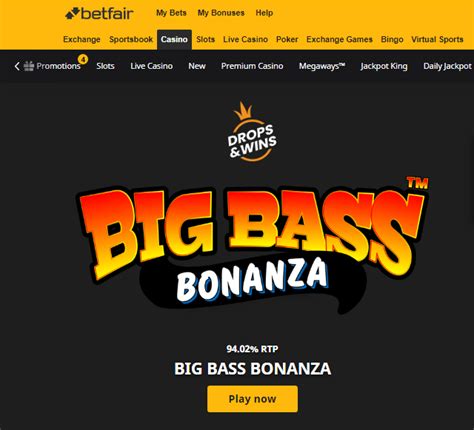Switch to the Exchange tab

[82, 39]
